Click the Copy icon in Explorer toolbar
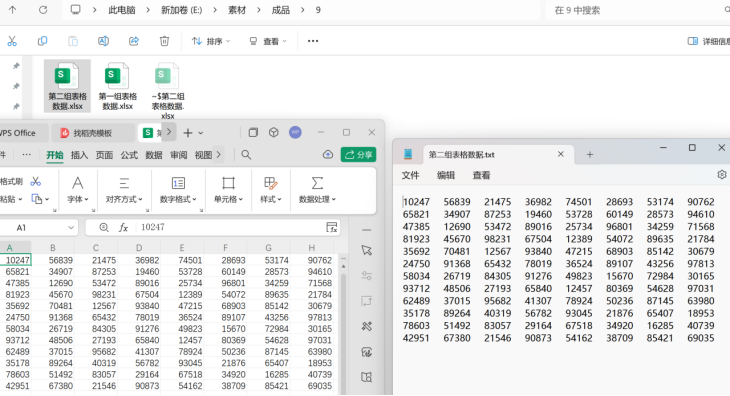Screen dimensions: 730x396 [42, 41]
